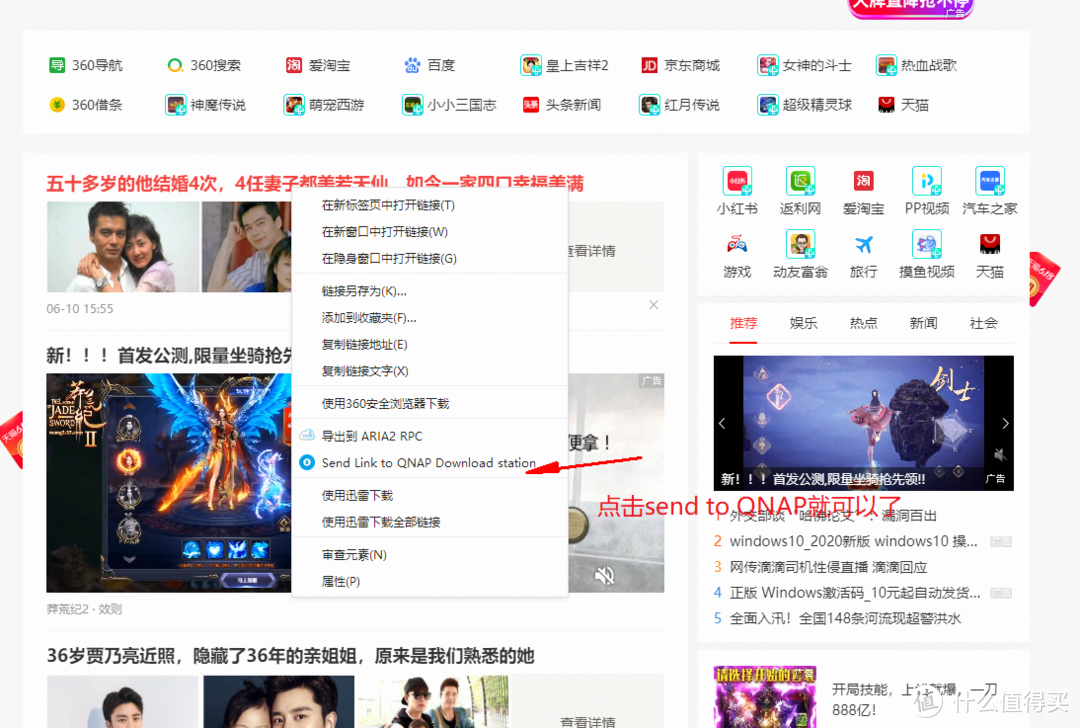Choose 使用迅雷下载全部链接
This screenshot has width=1080, height=728.
[x=430, y=522]
